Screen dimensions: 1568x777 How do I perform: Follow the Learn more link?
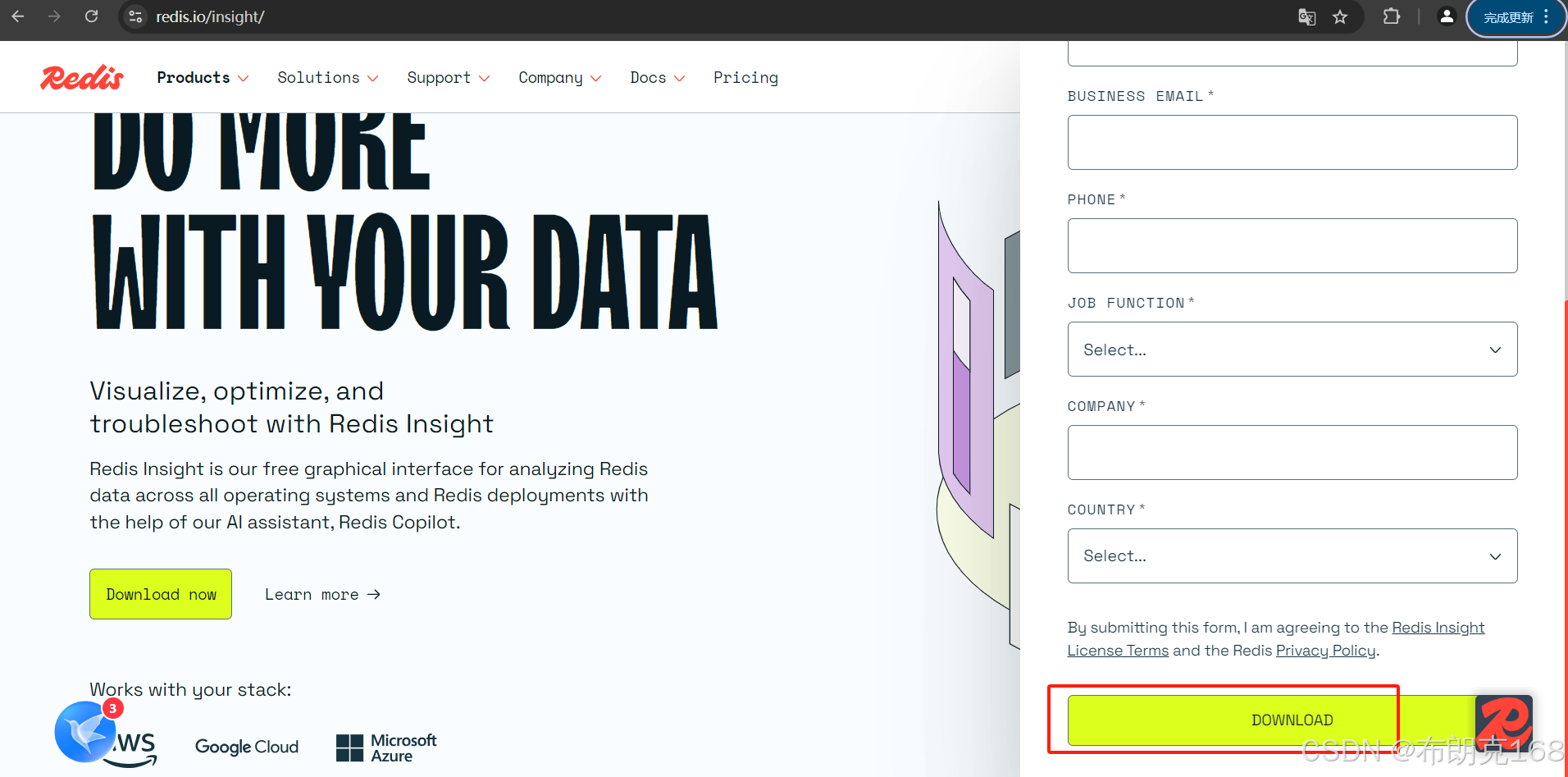pos(322,594)
